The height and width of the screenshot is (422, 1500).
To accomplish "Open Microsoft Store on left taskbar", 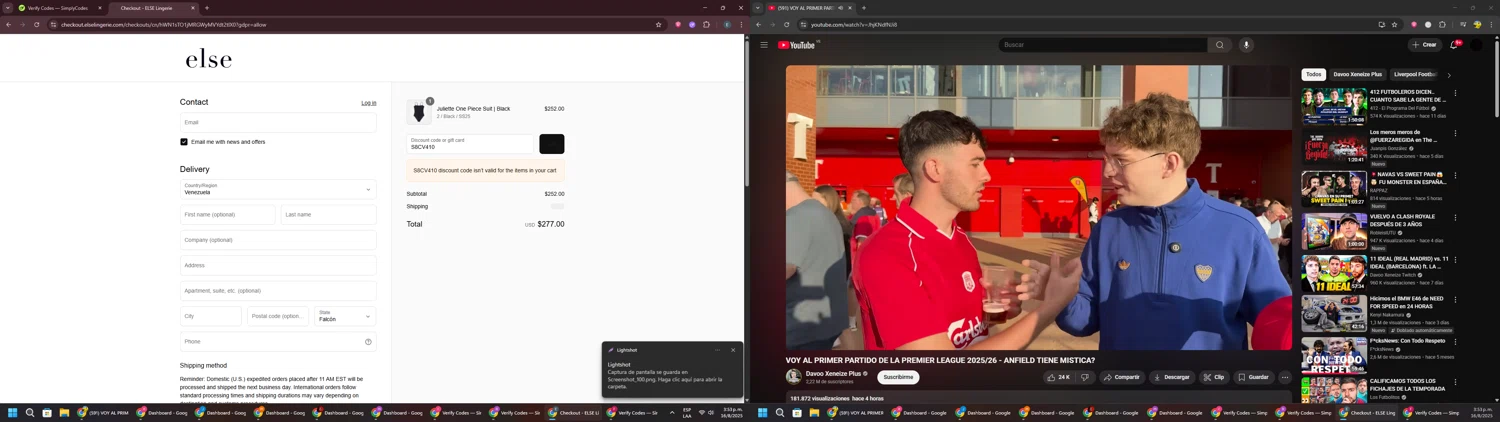I will [x=47, y=412].
